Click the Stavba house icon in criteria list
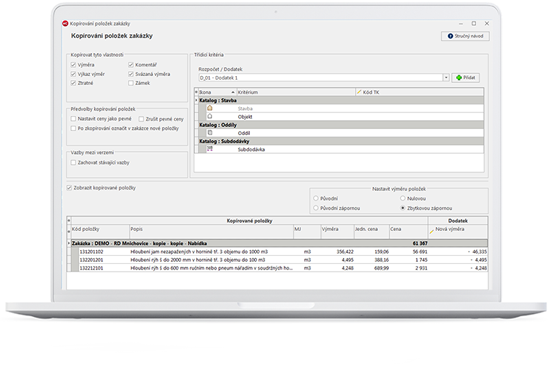Viewport: 550px width, 382px height. click(210, 108)
